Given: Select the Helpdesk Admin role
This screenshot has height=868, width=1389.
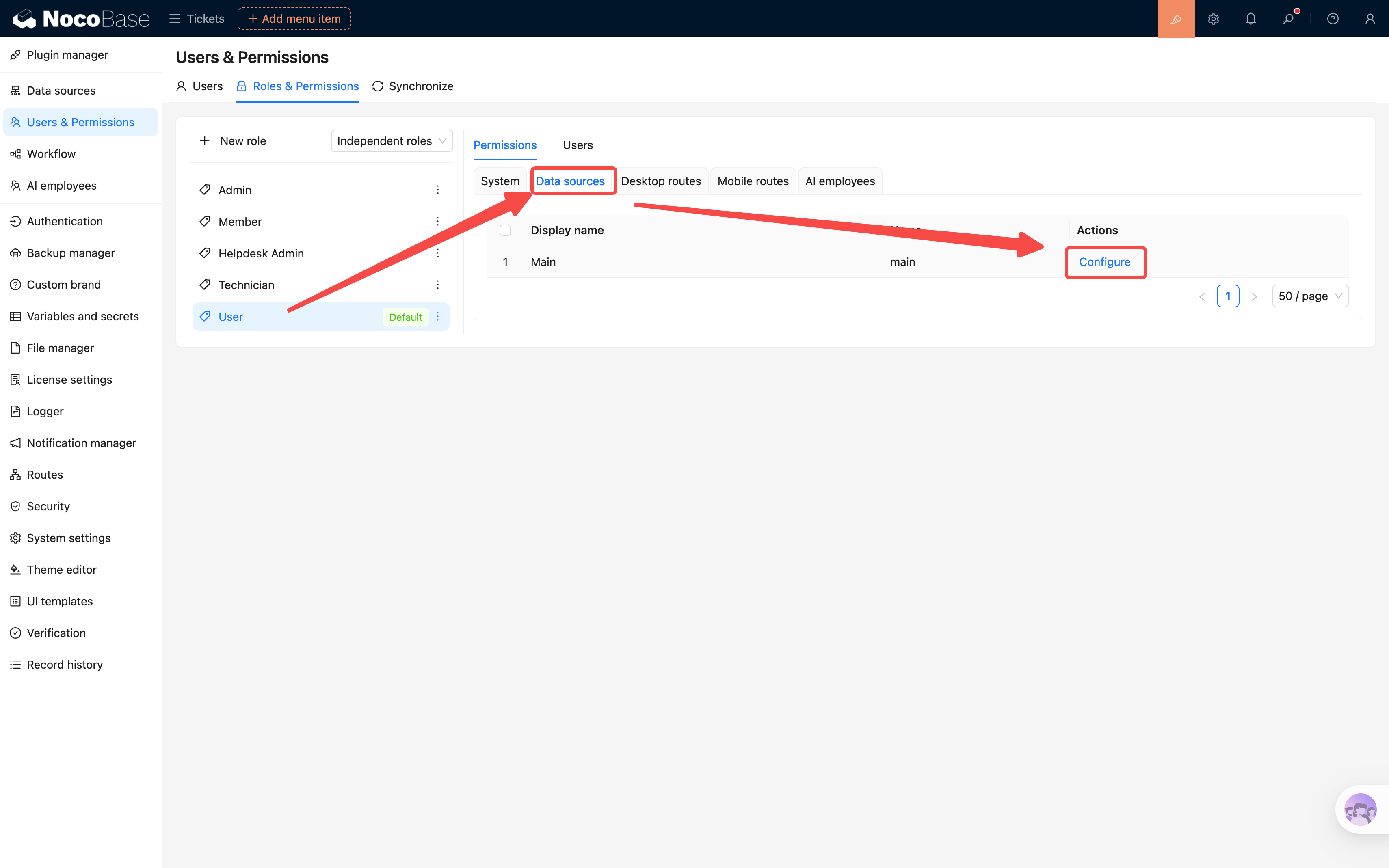Looking at the screenshot, I should click(261, 253).
